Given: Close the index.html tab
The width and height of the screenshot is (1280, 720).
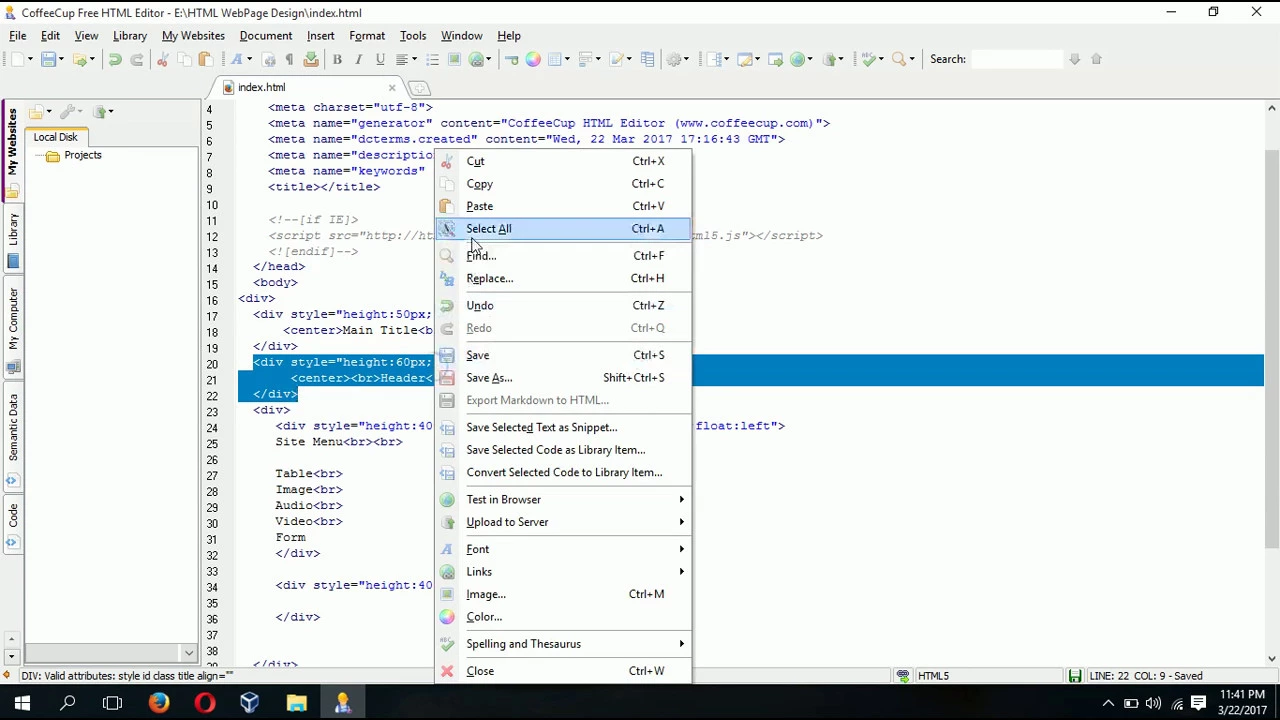Looking at the screenshot, I should tap(392, 87).
